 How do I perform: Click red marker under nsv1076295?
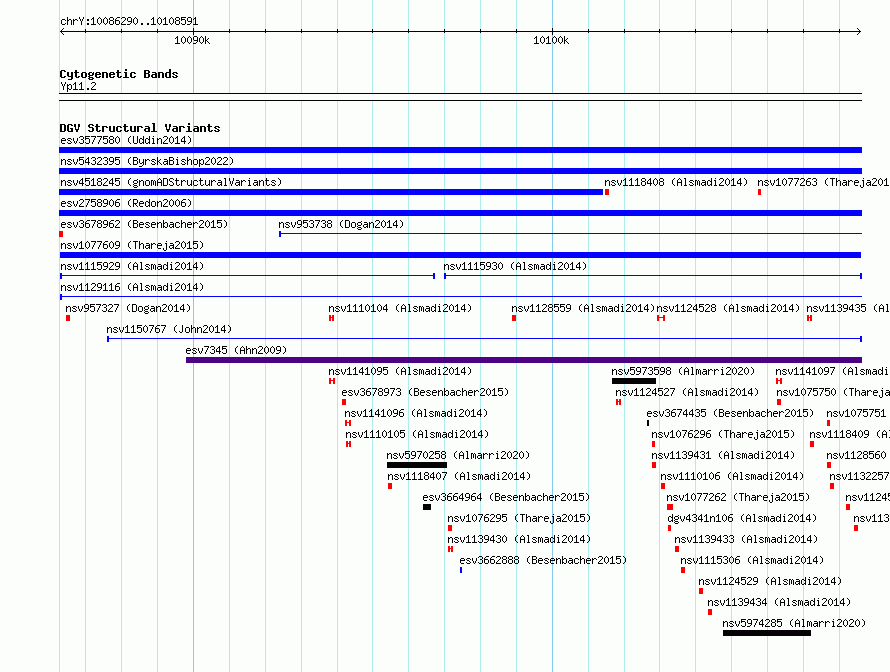click(x=450, y=528)
